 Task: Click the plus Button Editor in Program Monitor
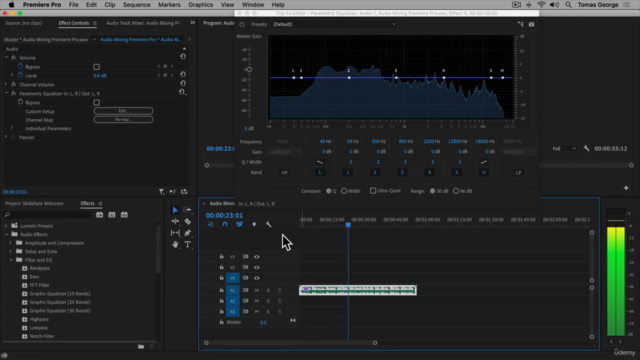click(x=626, y=188)
